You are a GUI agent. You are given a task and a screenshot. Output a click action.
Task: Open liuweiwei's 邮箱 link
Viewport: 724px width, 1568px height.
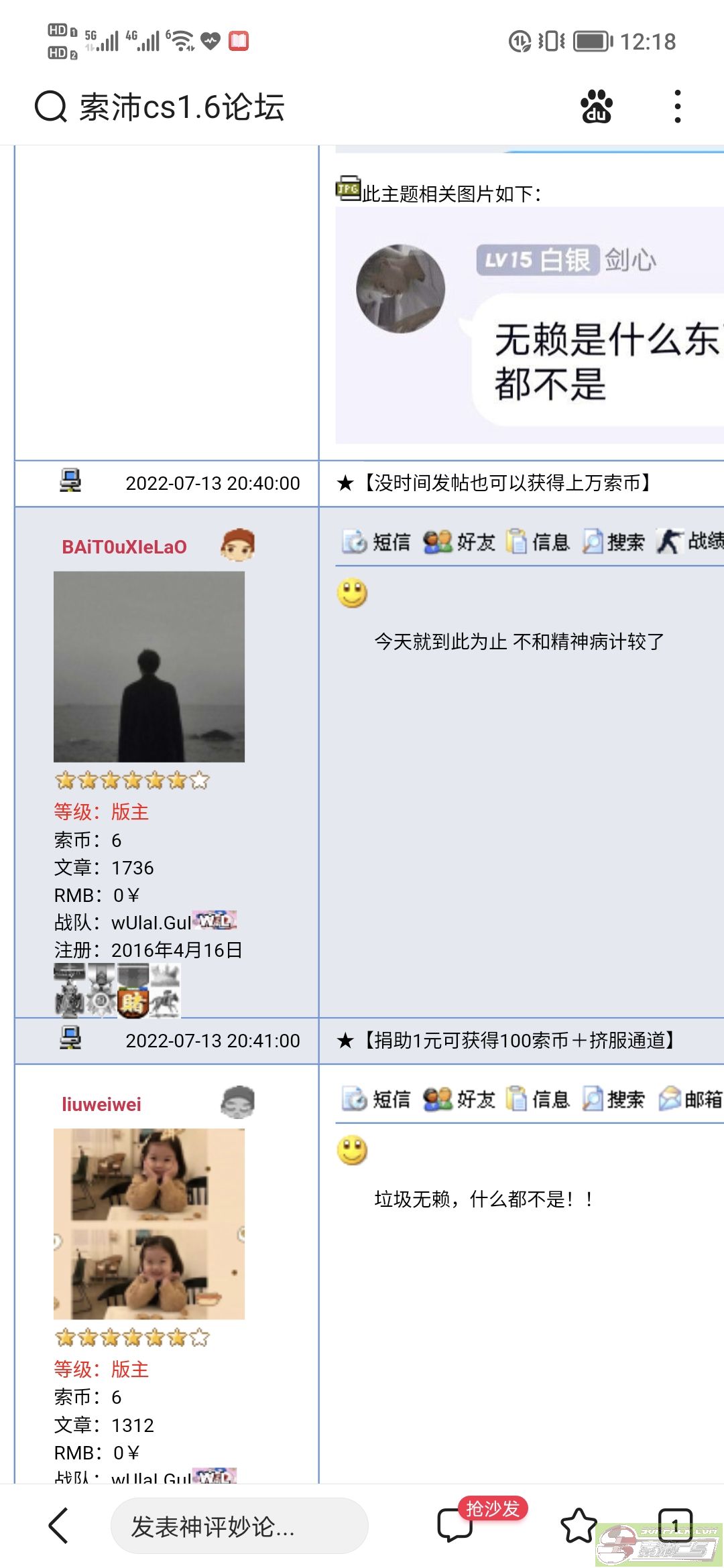pyautogui.click(x=690, y=1098)
